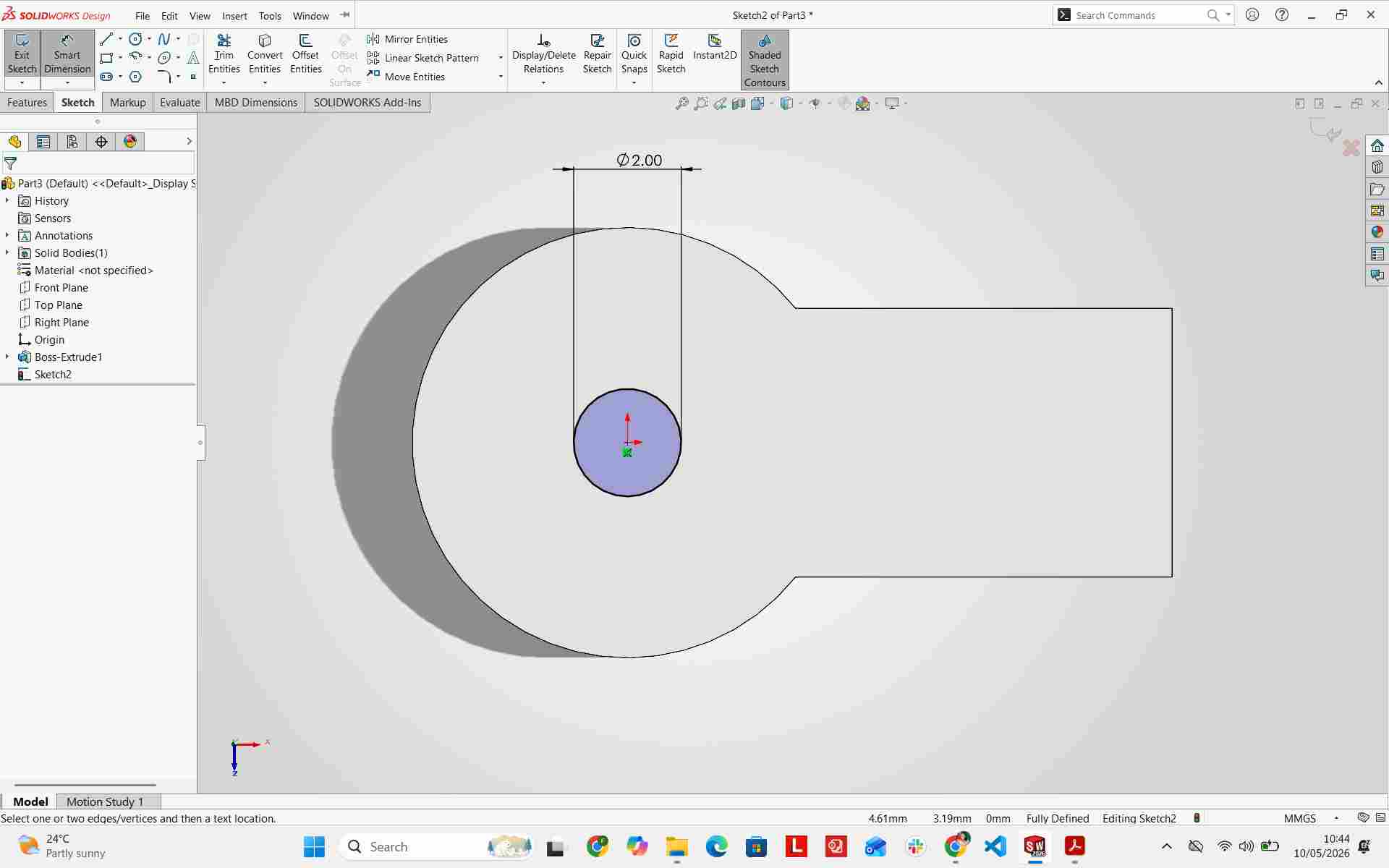Image resolution: width=1389 pixels, height=868 pixels.
Task: Click Mirror Entities
Action: pyautogui.click(x=407, y=39)
